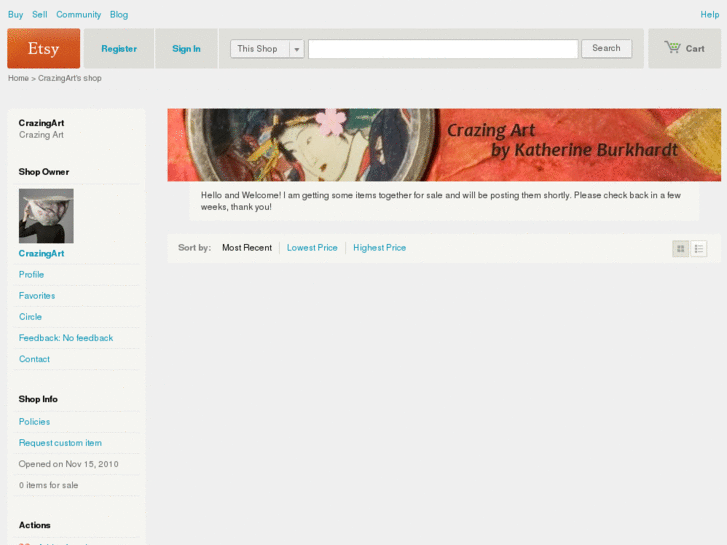Click the CrazingArt shop title in sidebar
This screenshot has height=545, width=727.
41,123
